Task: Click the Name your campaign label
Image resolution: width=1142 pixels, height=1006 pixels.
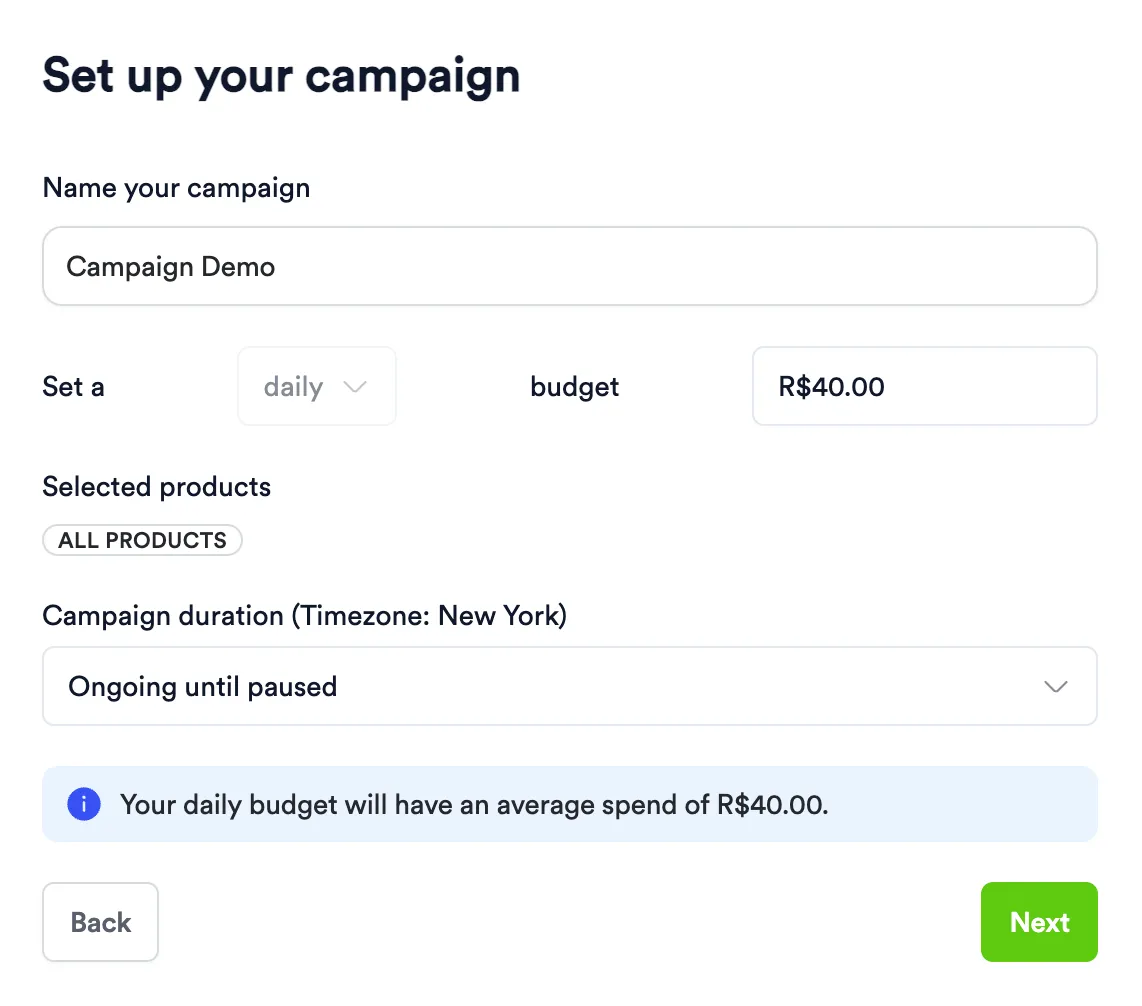Action: point(176,188)
